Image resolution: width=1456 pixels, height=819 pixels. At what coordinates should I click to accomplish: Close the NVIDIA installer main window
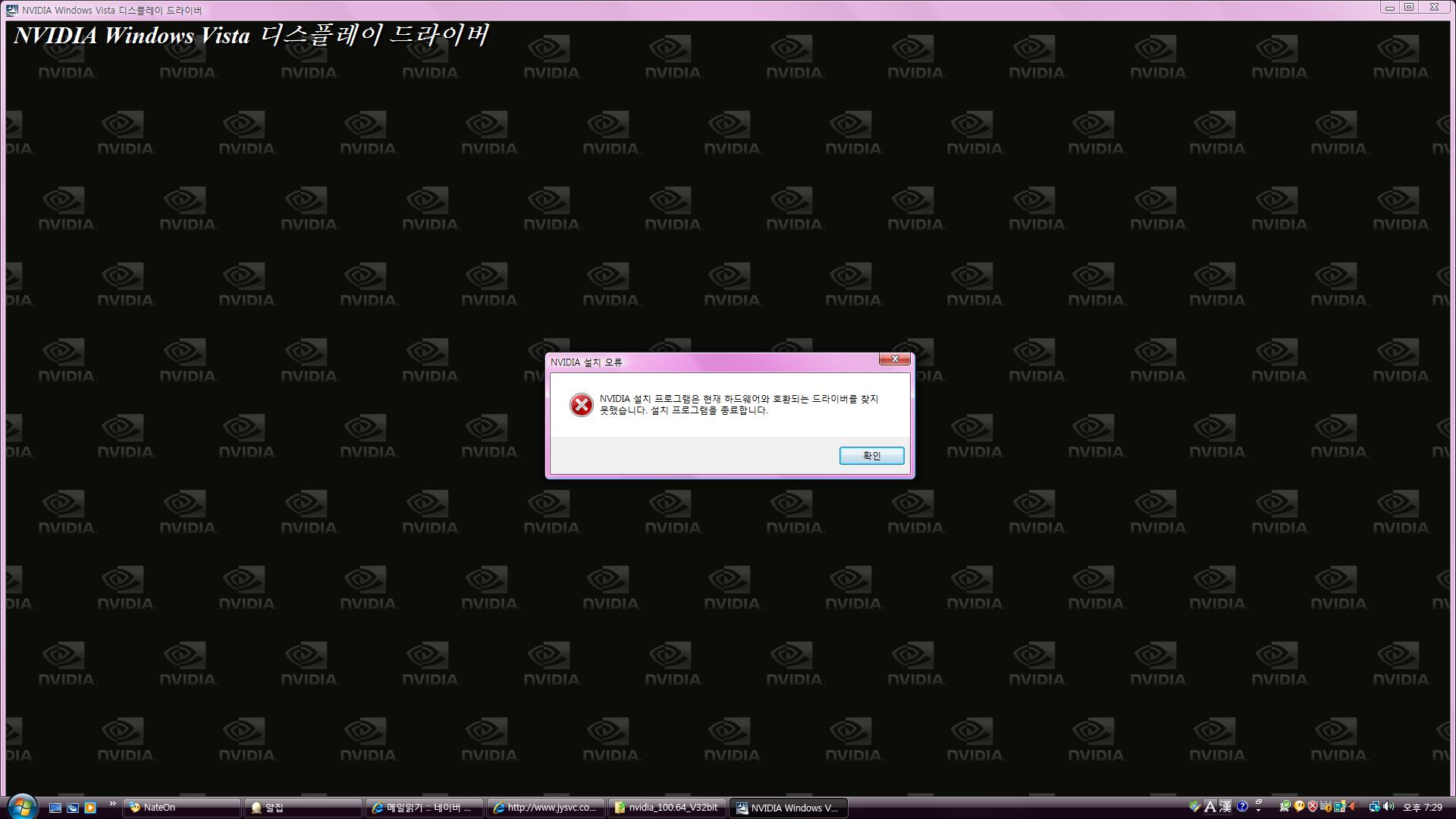coord(1434,7)
